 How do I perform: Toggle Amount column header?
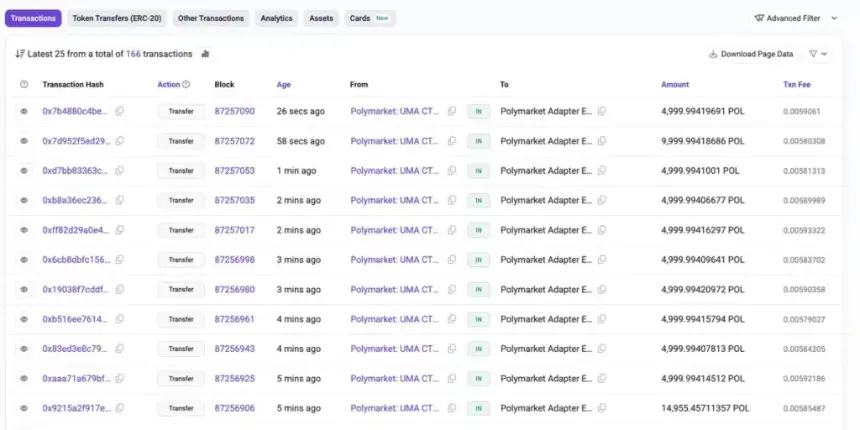675,84
